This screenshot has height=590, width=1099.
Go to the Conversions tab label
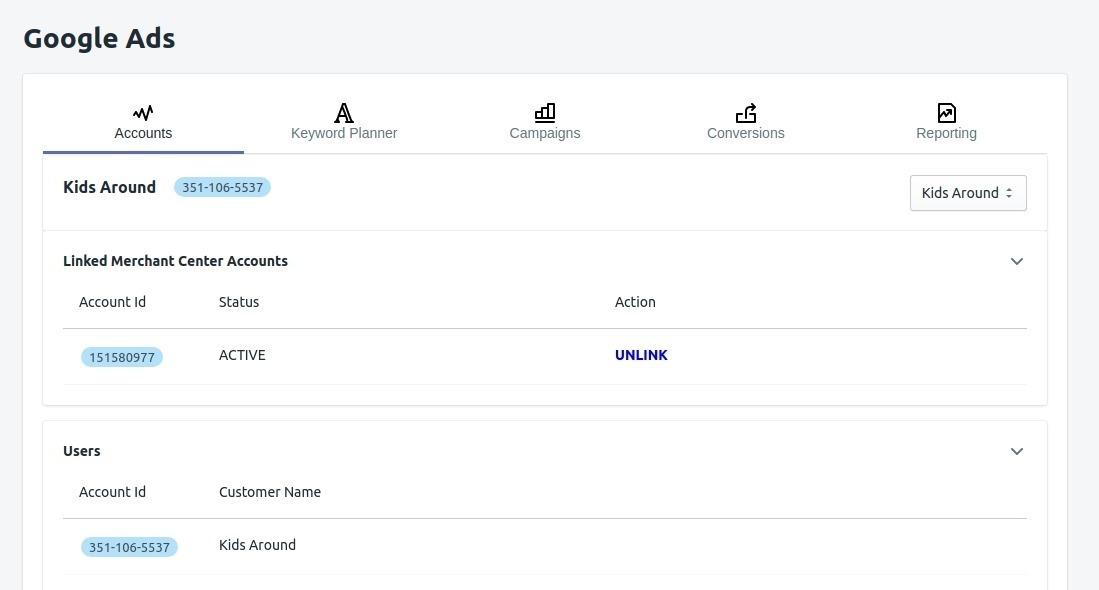(746, 133)
